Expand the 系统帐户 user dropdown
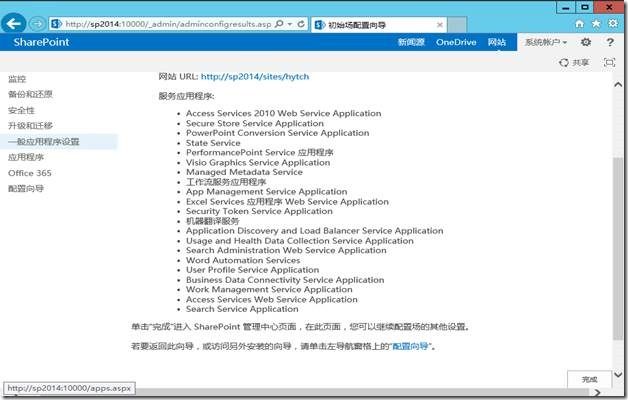The image size is (628, 400). pos(546,42)
